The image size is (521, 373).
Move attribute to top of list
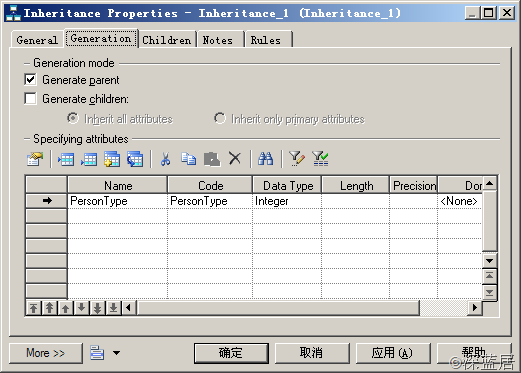click(33, 308)
